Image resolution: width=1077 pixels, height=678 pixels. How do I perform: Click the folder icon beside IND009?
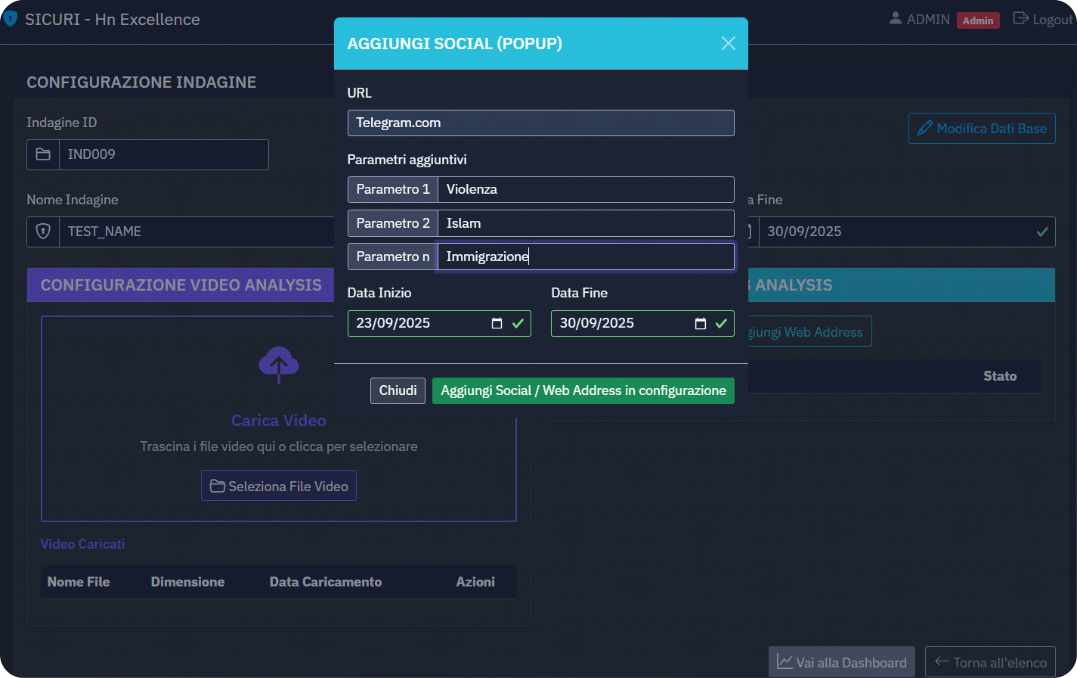pyautogui.click(x=43, y=155)
